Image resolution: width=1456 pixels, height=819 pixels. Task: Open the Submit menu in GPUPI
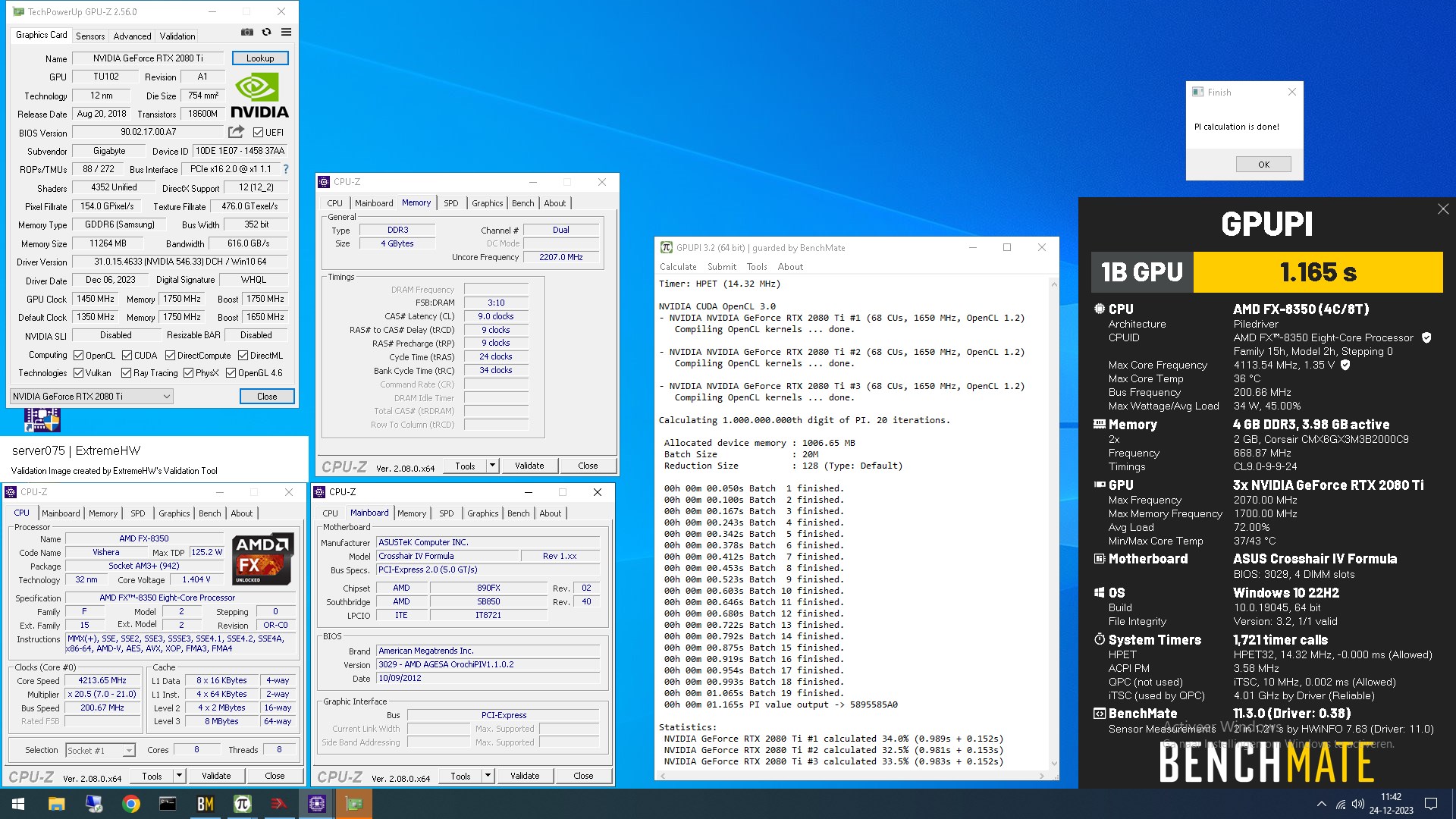[x=722, y=267]
